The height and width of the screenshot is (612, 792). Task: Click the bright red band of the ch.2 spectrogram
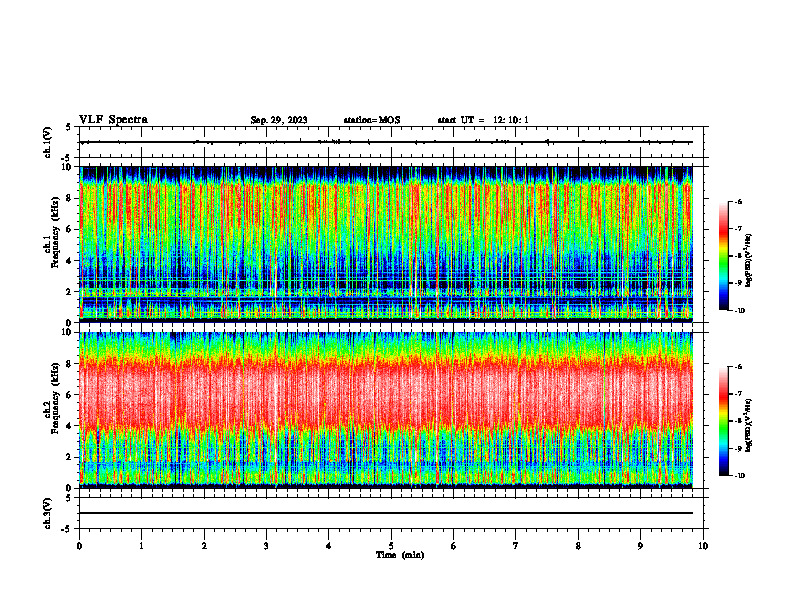point(386,394)
